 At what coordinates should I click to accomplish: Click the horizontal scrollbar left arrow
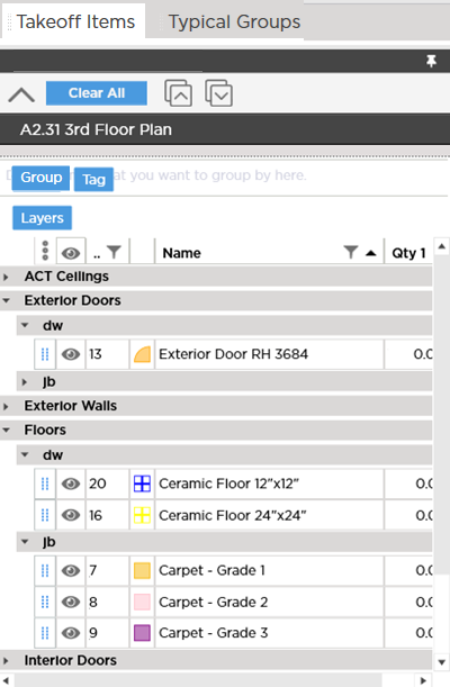click(x=6, y=680)
